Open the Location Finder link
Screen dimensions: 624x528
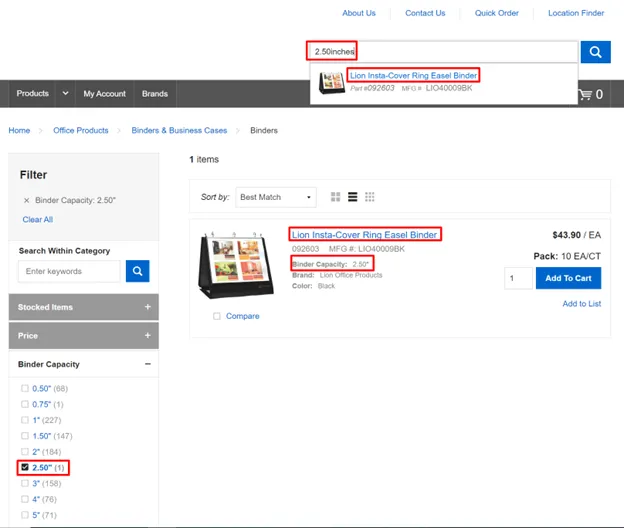point(576,13)
